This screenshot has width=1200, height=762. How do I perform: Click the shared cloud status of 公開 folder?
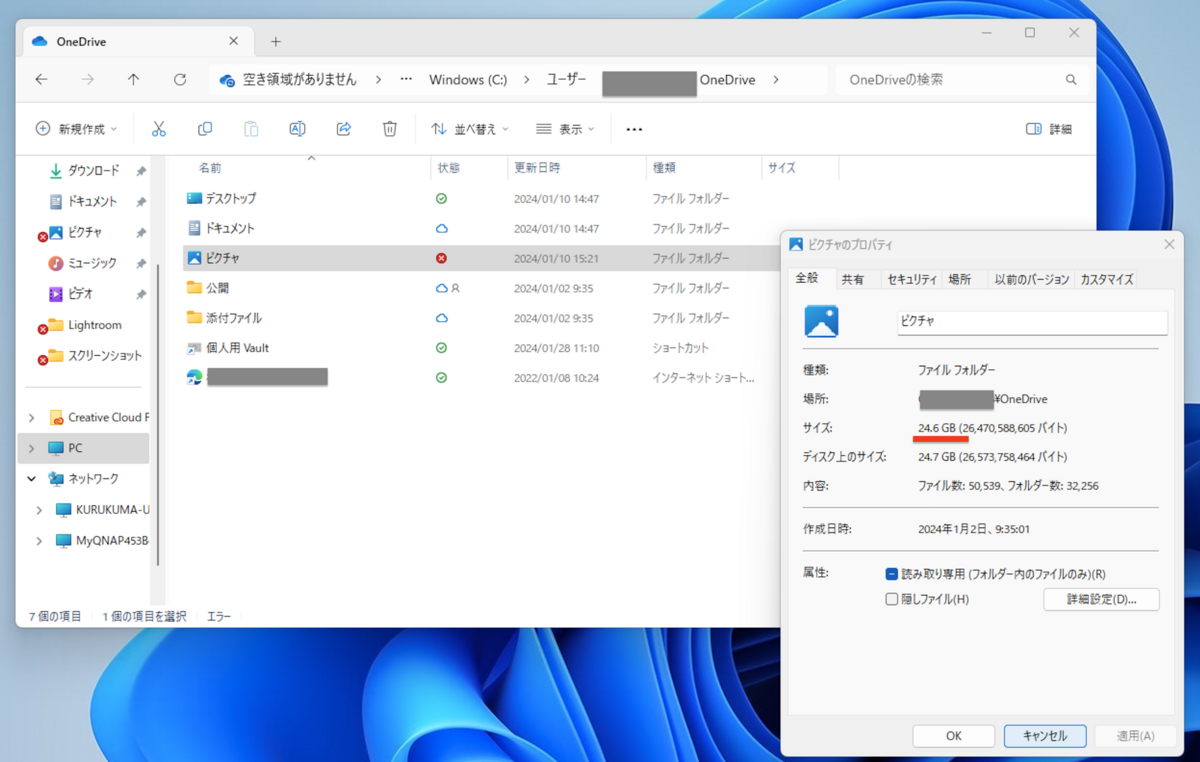point(447,288)
